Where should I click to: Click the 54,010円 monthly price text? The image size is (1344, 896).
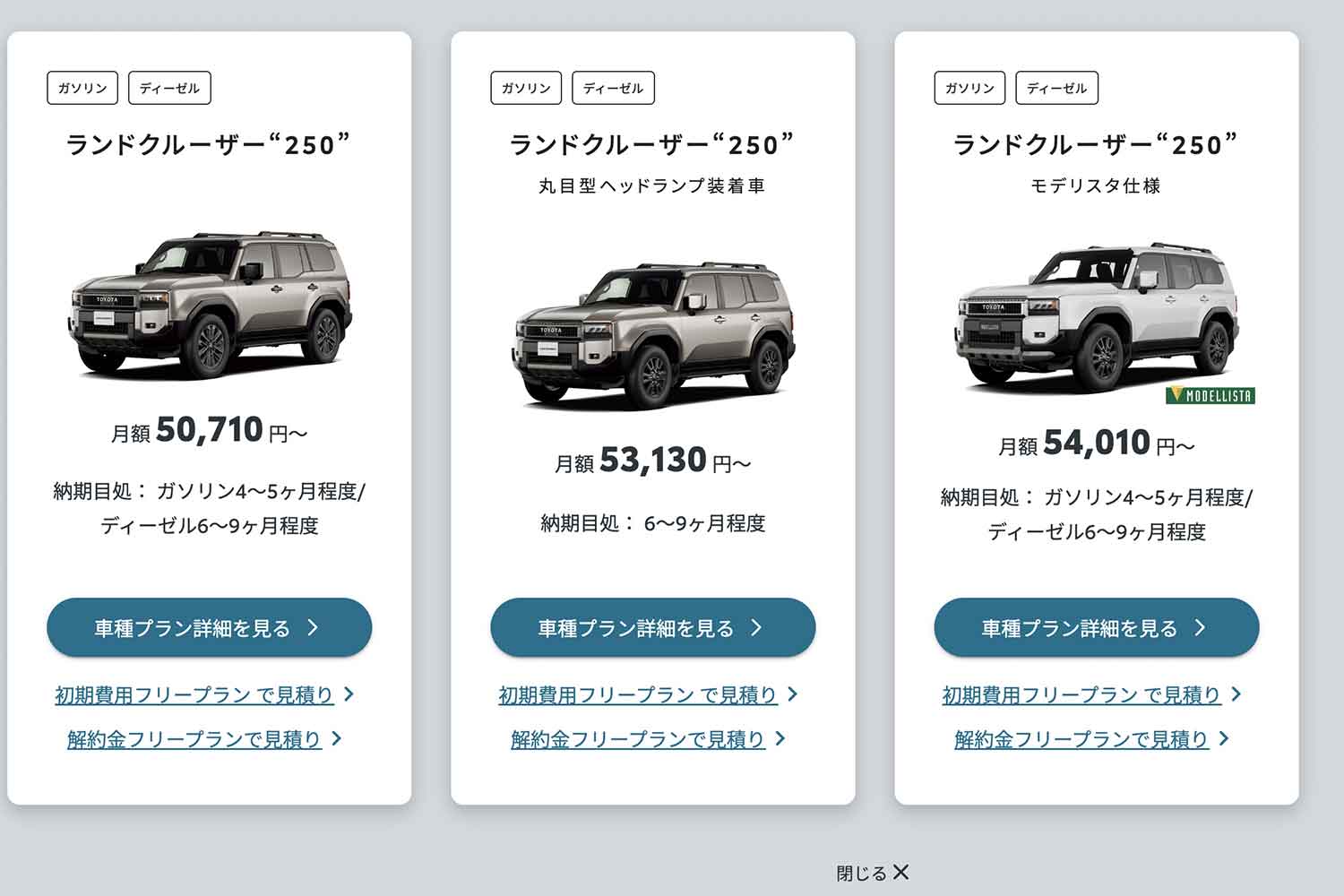[x=1099, y=442]
